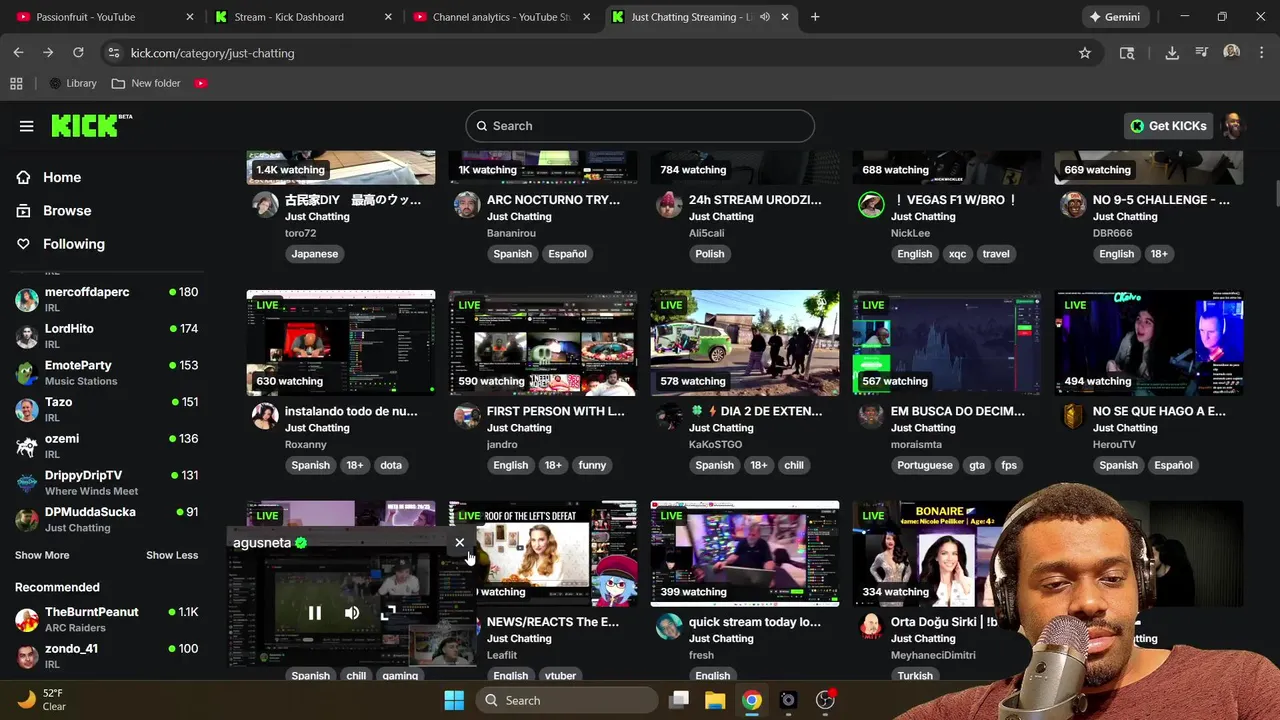Reload the page
The height and width of the screenshot is (720, 1280).
pyautogui.click(x=78, y=53)
